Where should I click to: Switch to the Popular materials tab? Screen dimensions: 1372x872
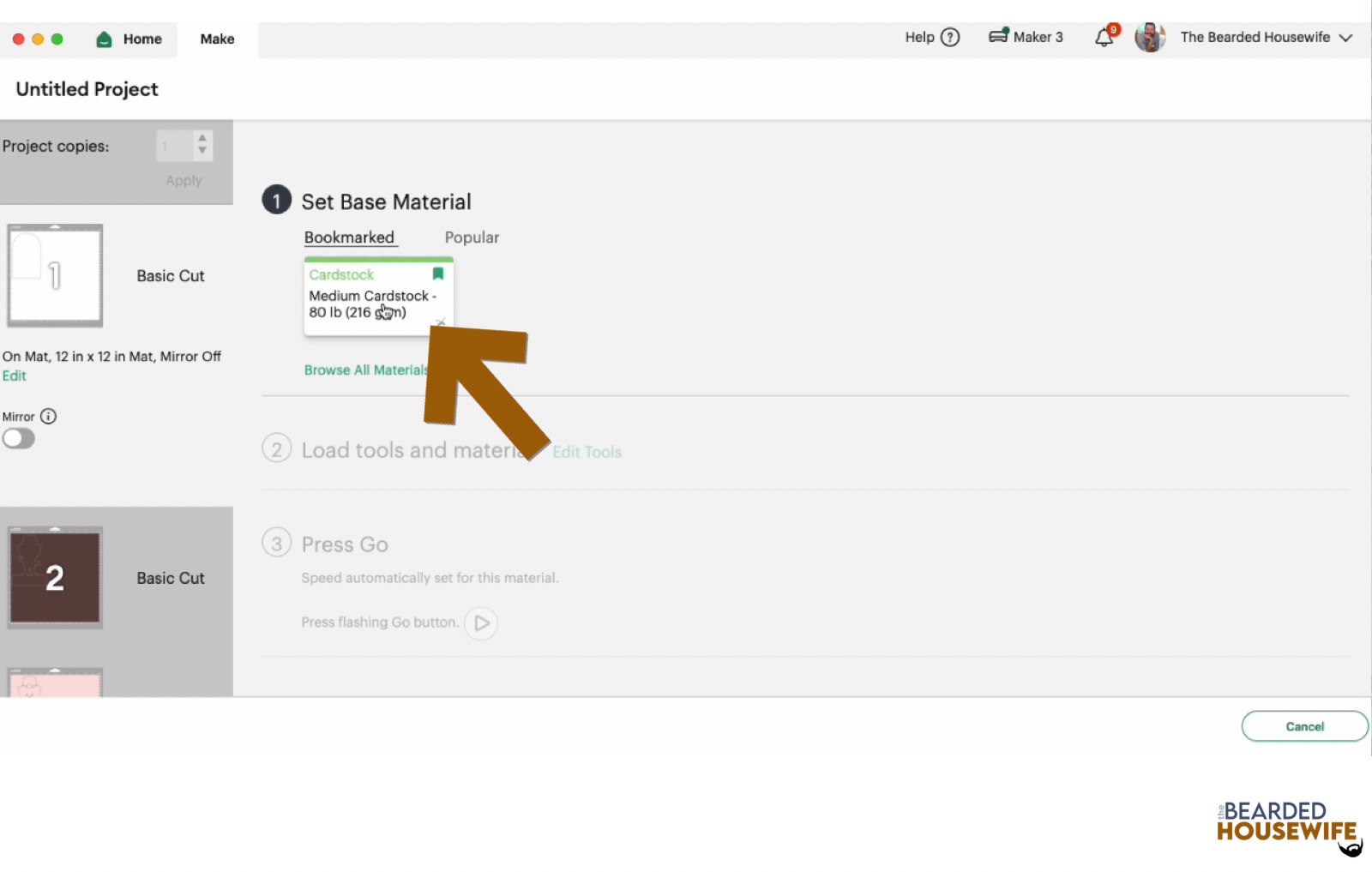[x=471, y=238]
